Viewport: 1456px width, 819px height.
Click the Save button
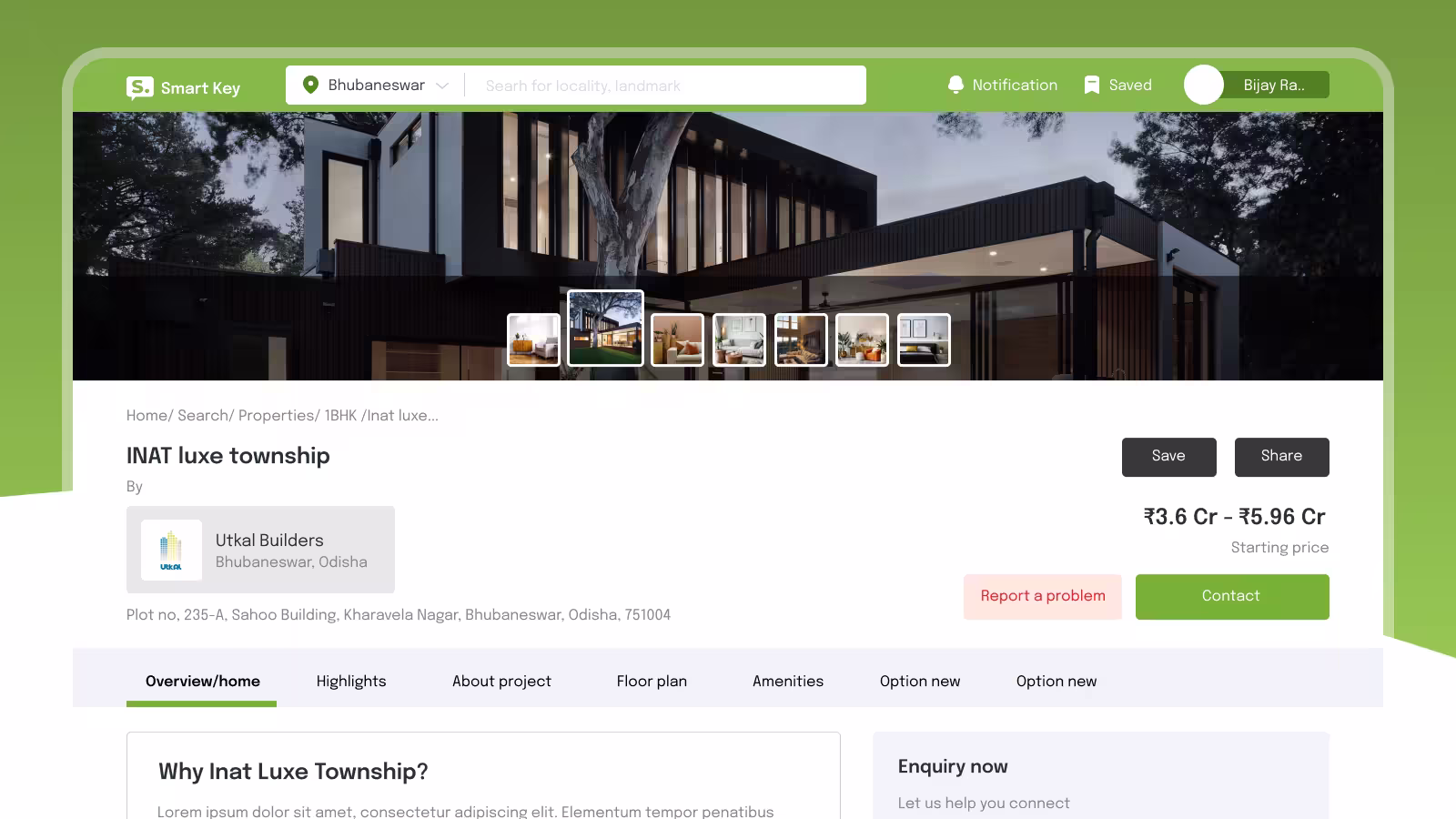[1169, 457]
